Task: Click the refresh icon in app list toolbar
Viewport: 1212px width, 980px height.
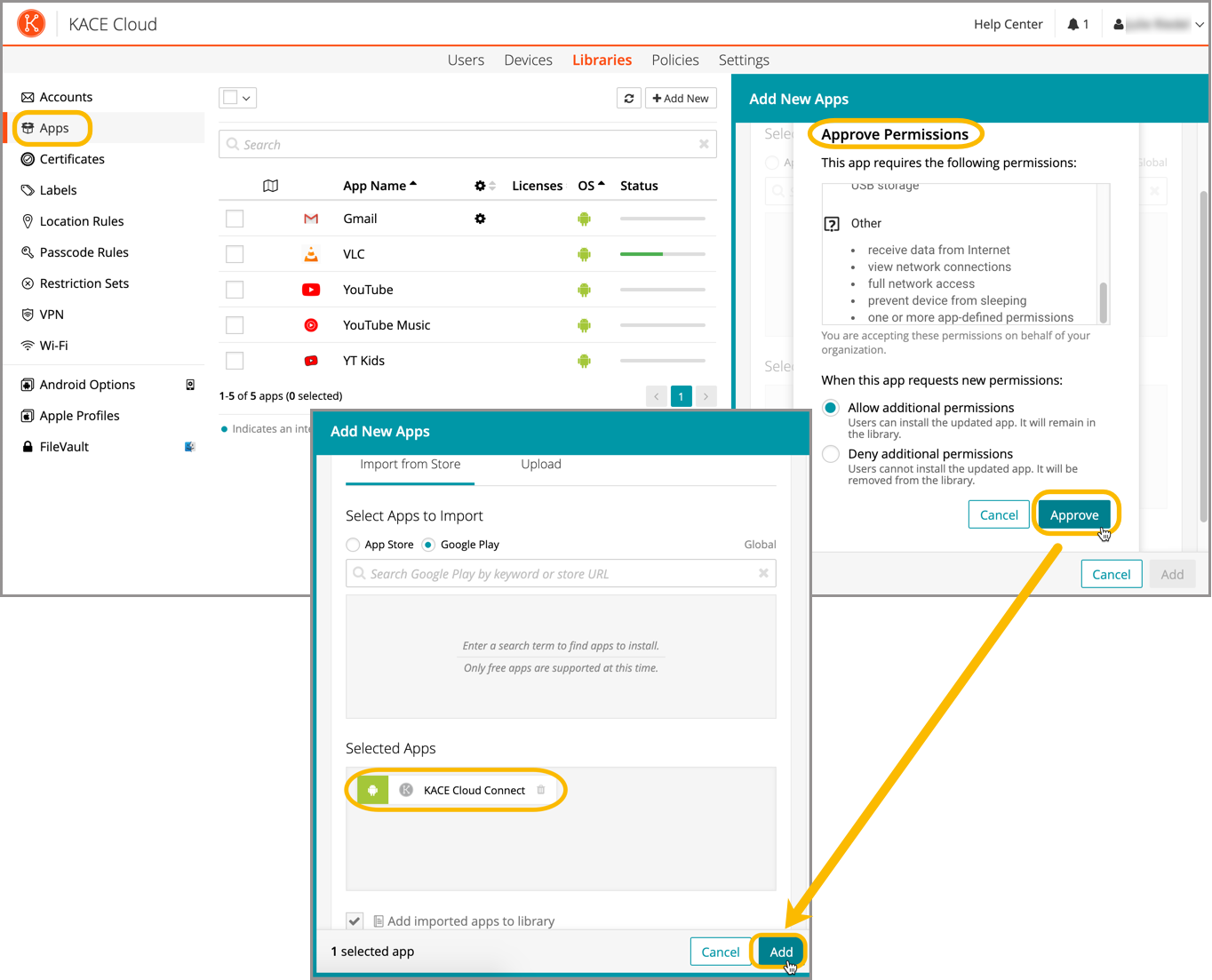Action: (629, 99)
